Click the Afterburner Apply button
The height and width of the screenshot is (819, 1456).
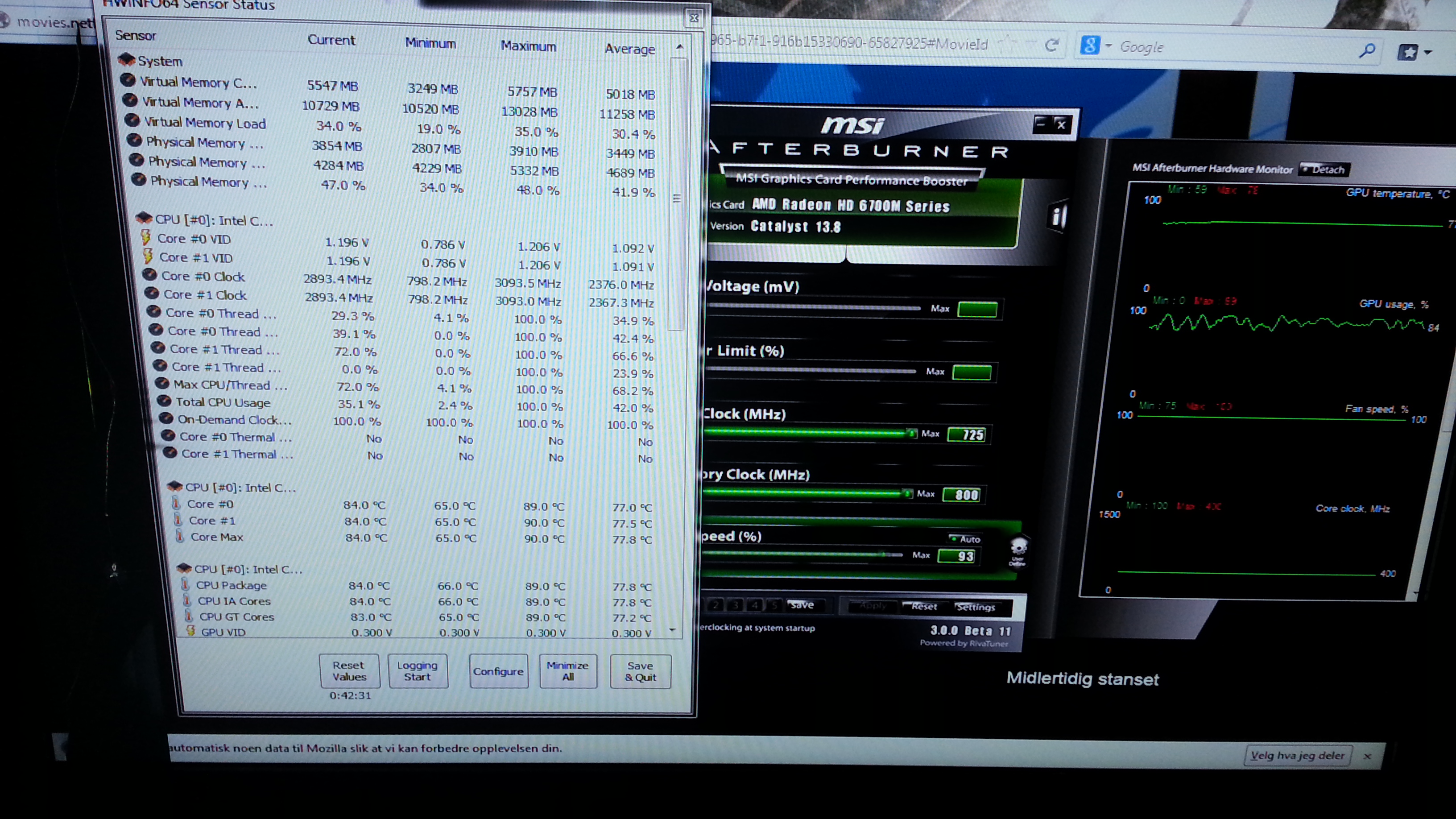pyautogui.click(x=873, y=605)
